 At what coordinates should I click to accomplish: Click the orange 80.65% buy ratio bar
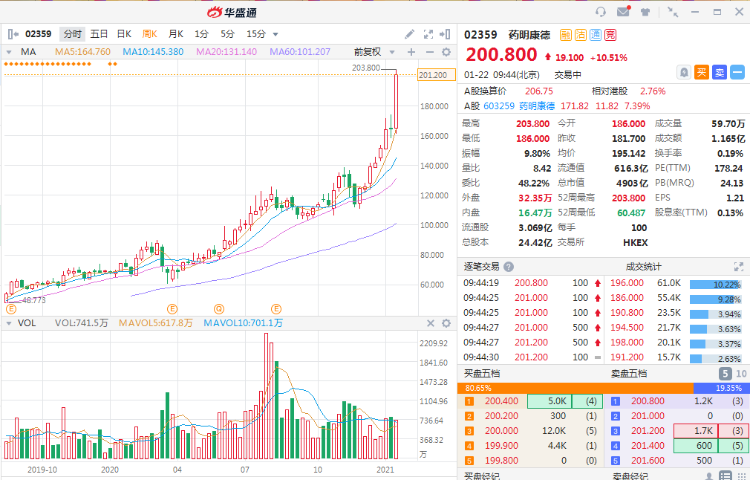coord(575,388)
